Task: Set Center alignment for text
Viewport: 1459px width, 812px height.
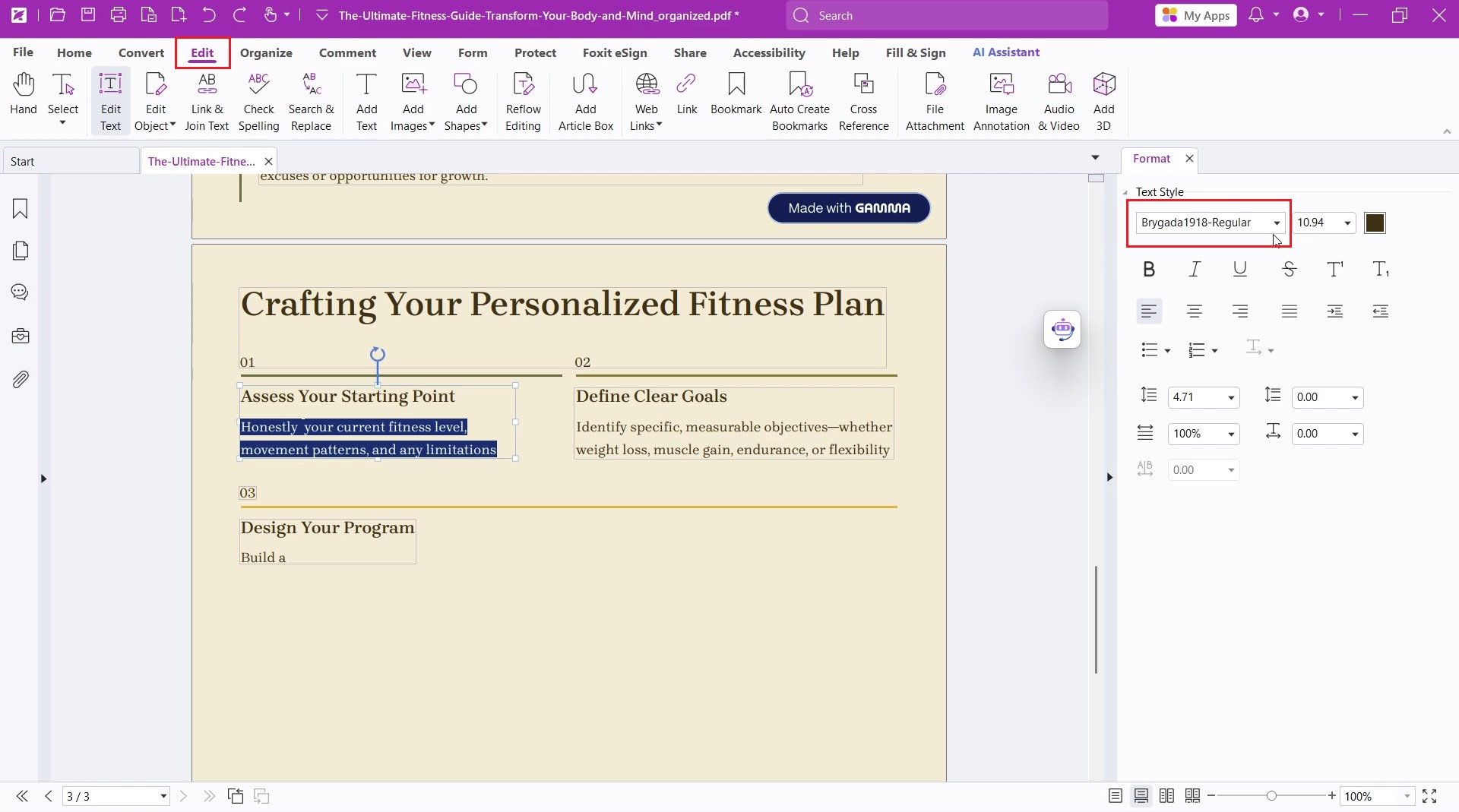Action: 1195,311
